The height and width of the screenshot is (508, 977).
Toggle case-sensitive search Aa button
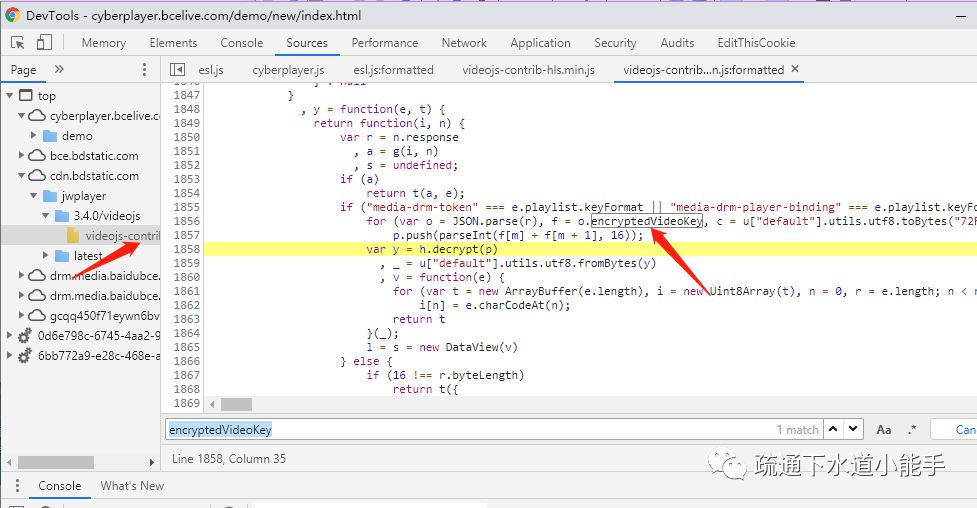pos(884,429)
